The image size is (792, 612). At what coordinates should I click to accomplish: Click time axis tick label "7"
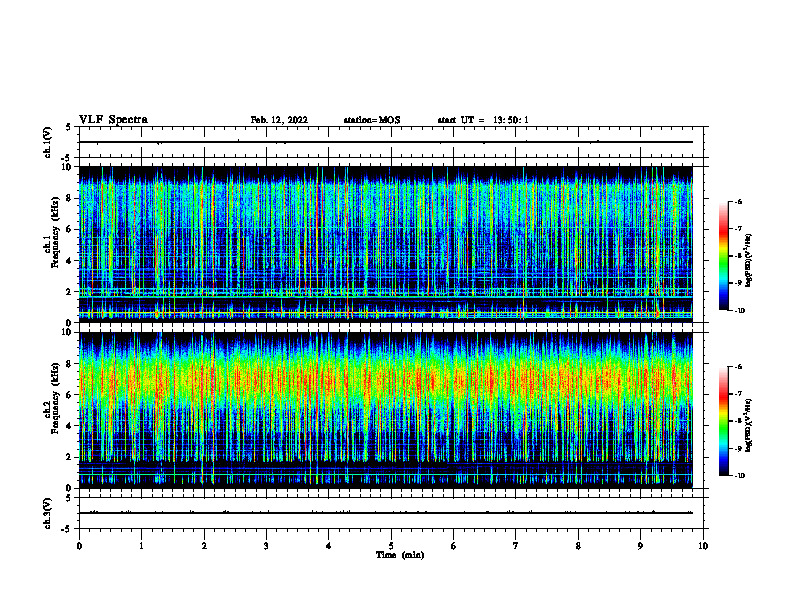516,546
